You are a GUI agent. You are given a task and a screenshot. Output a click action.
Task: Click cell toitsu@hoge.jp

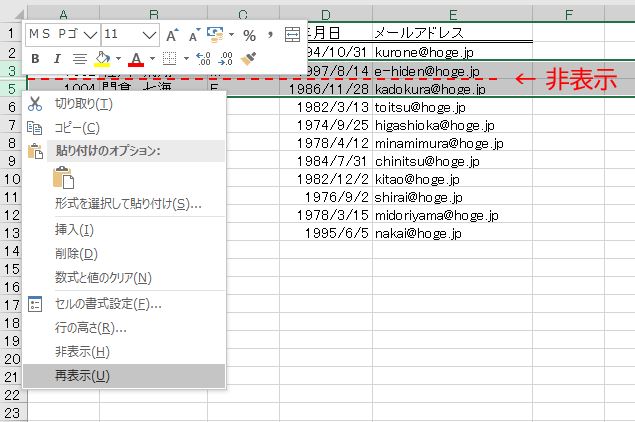click(x=452, y=107)
